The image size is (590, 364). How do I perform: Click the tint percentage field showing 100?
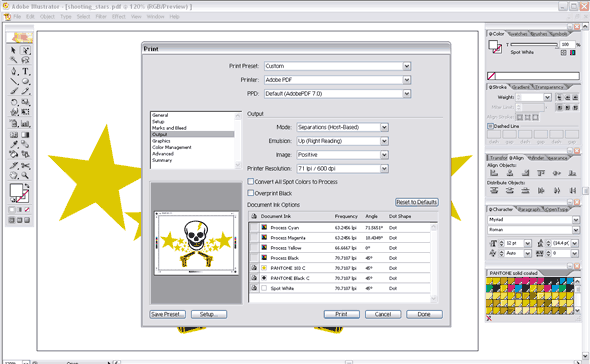tap(567, 44)
